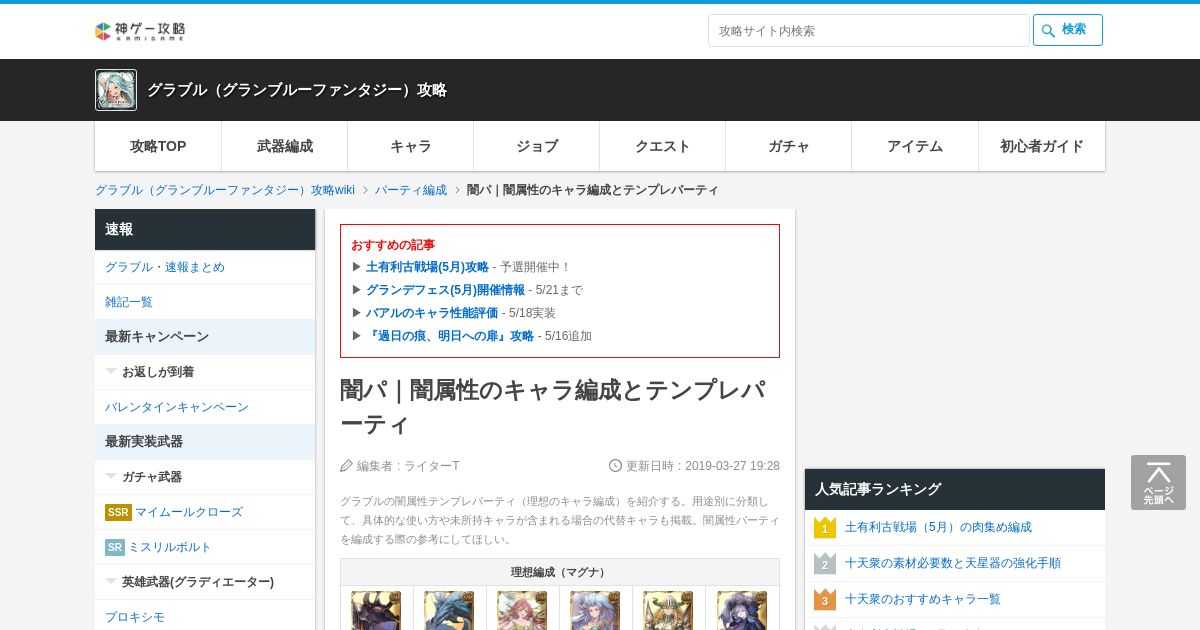Screen dimensions: 1200x630
Task: Open 土有利古戦場(5月)攻略 recommended article
Action: coord(427,267)
